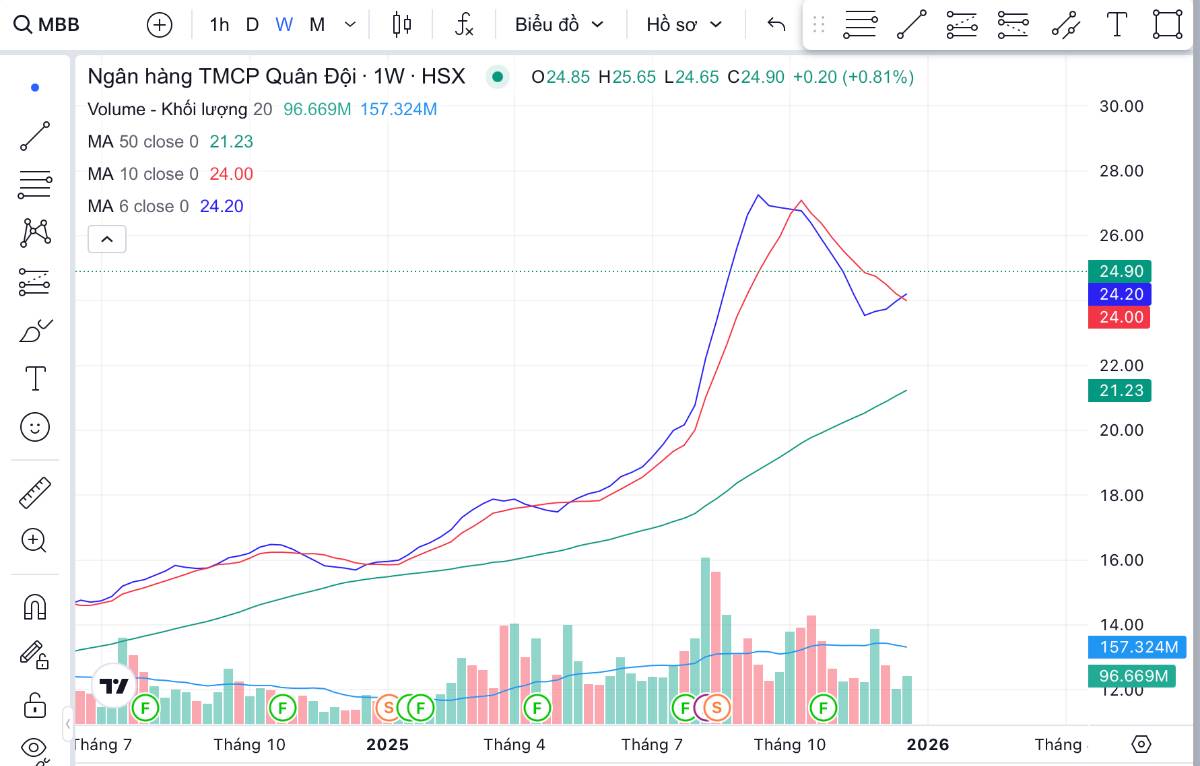The width and height of the screenshot is (1200, 766).
Task: Select the brush drawing tool
Action: (35, 331)
